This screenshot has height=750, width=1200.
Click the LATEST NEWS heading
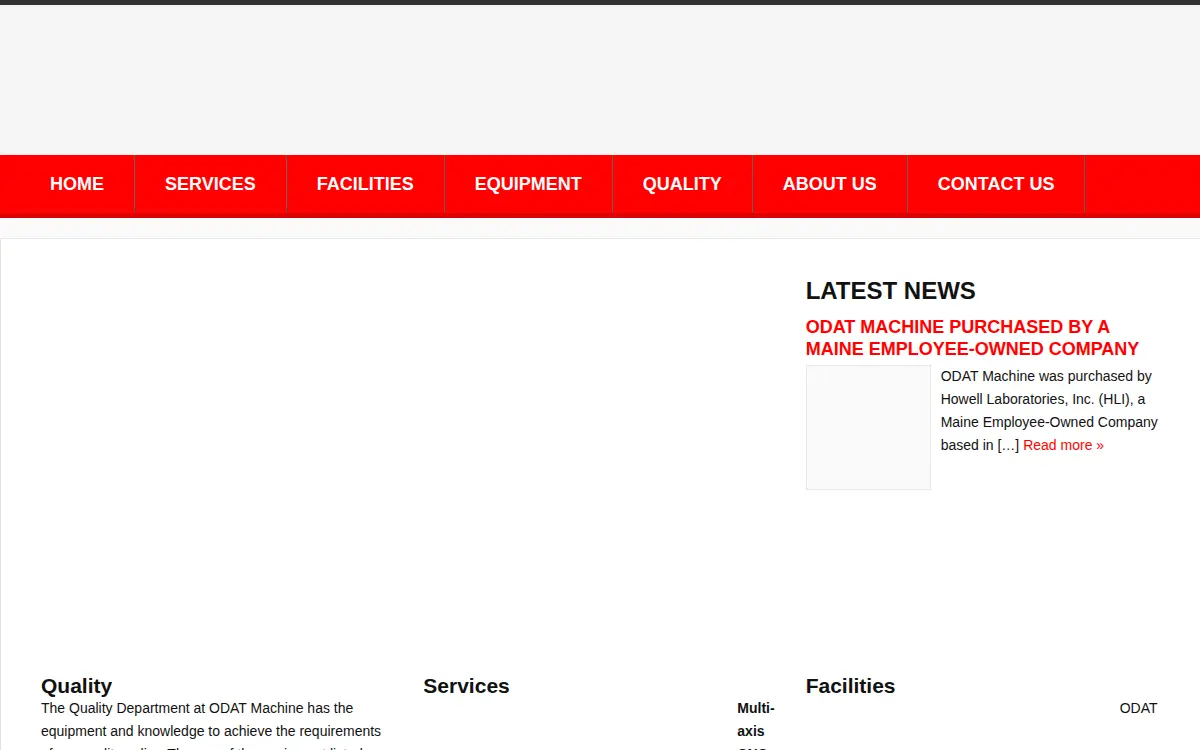[890, 291]
